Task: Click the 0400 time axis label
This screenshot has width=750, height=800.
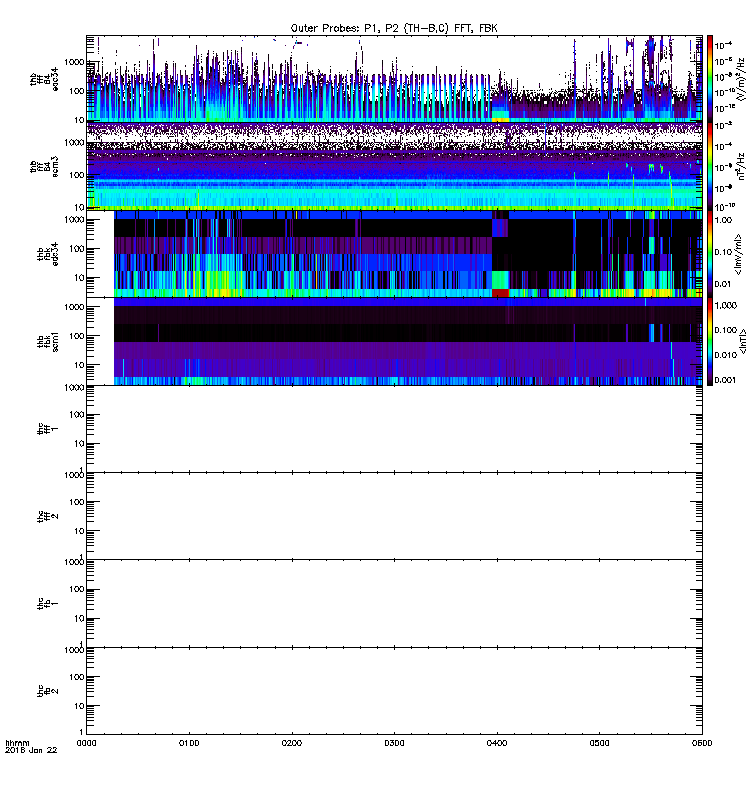Action: tap(496, 743)
